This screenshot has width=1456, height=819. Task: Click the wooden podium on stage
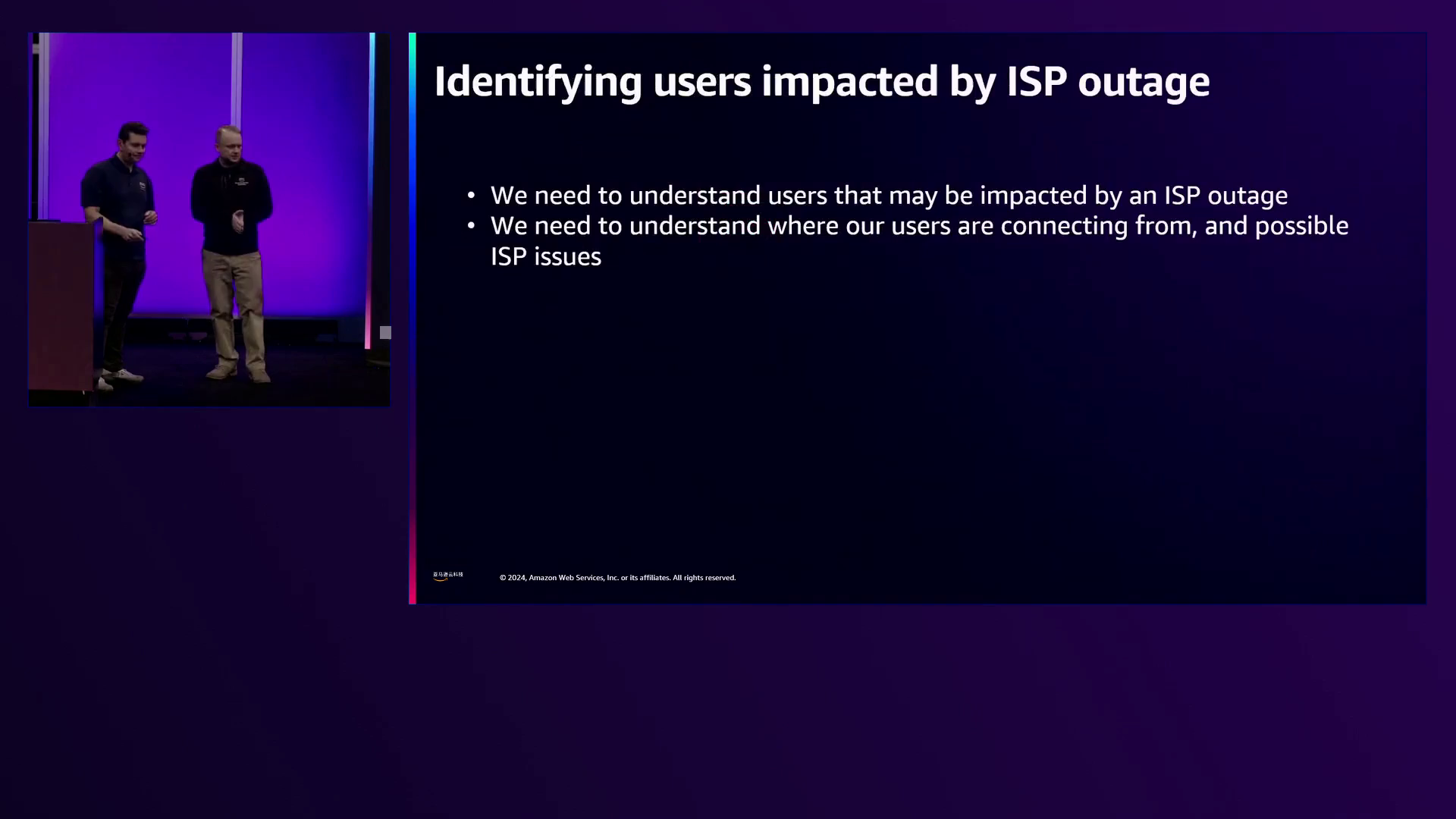[x=61, y=303]
